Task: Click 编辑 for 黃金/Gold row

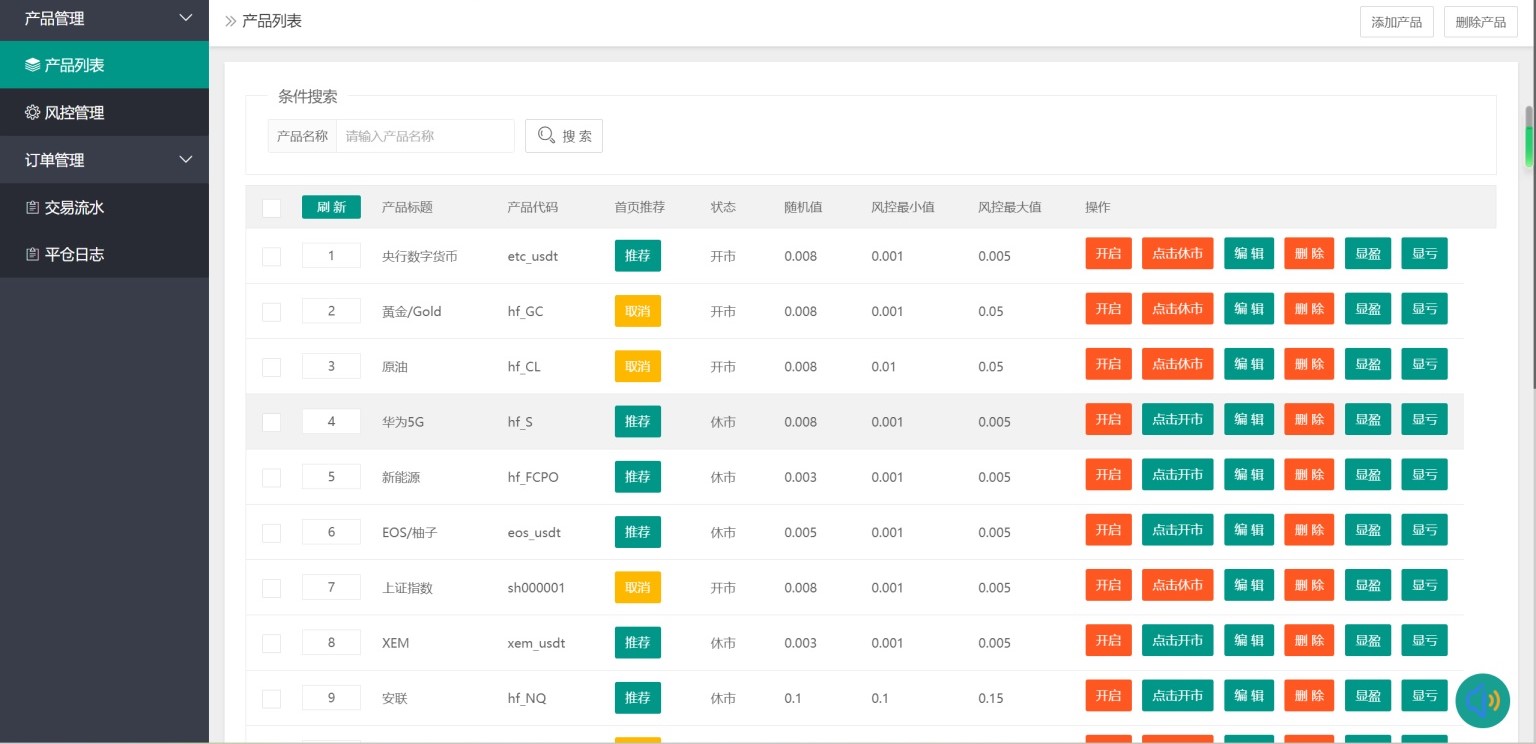Action: tap(1249, 309)
